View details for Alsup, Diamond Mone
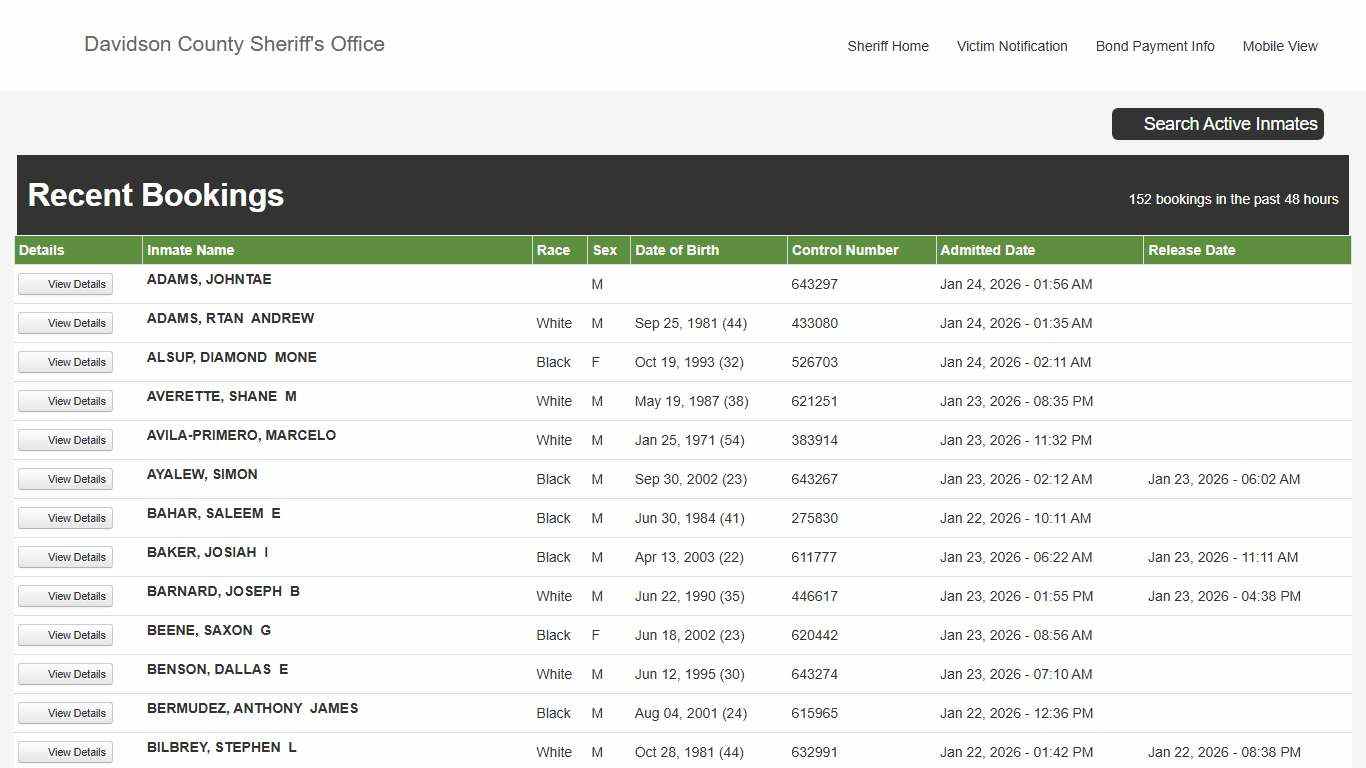This screenshot has width=1366, height=768. 65,362
